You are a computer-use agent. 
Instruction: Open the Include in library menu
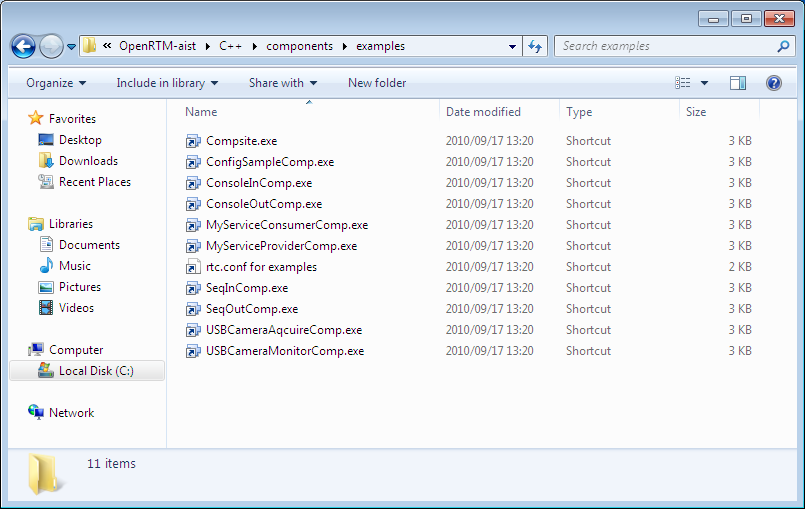(x=167, y=83)
